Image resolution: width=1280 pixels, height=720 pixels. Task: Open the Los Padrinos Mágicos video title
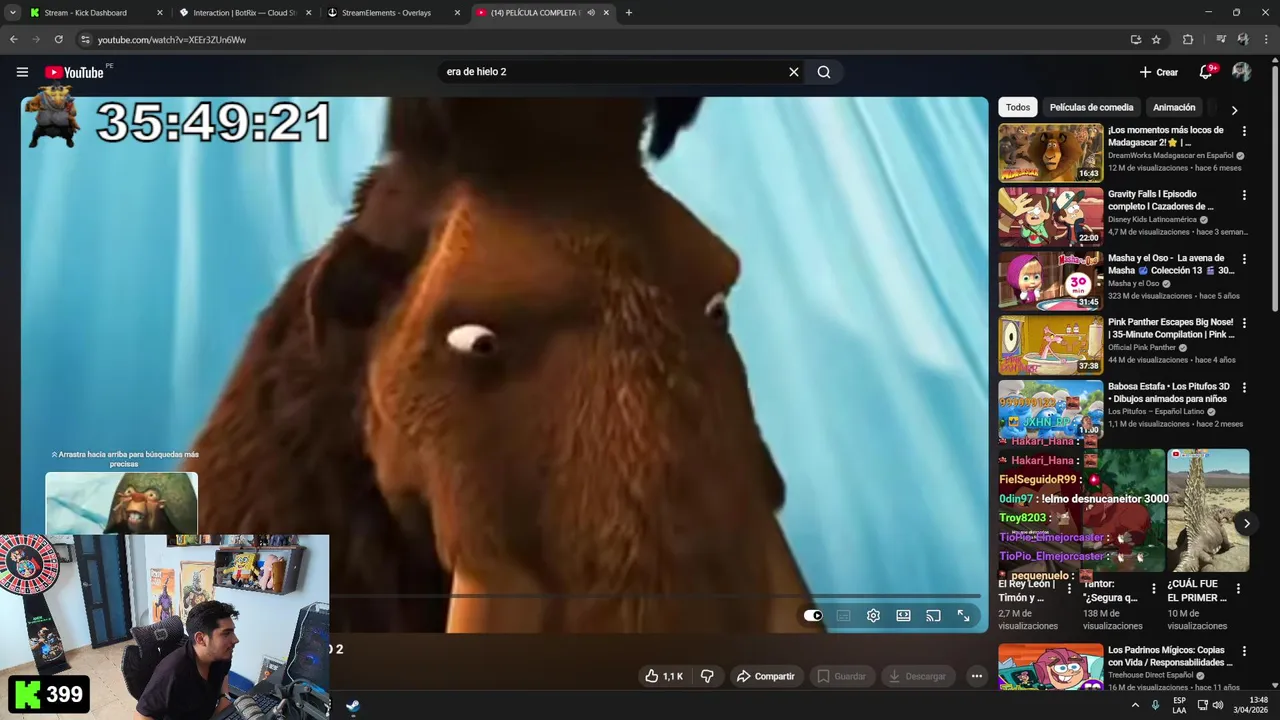(x=1170, y=656)
